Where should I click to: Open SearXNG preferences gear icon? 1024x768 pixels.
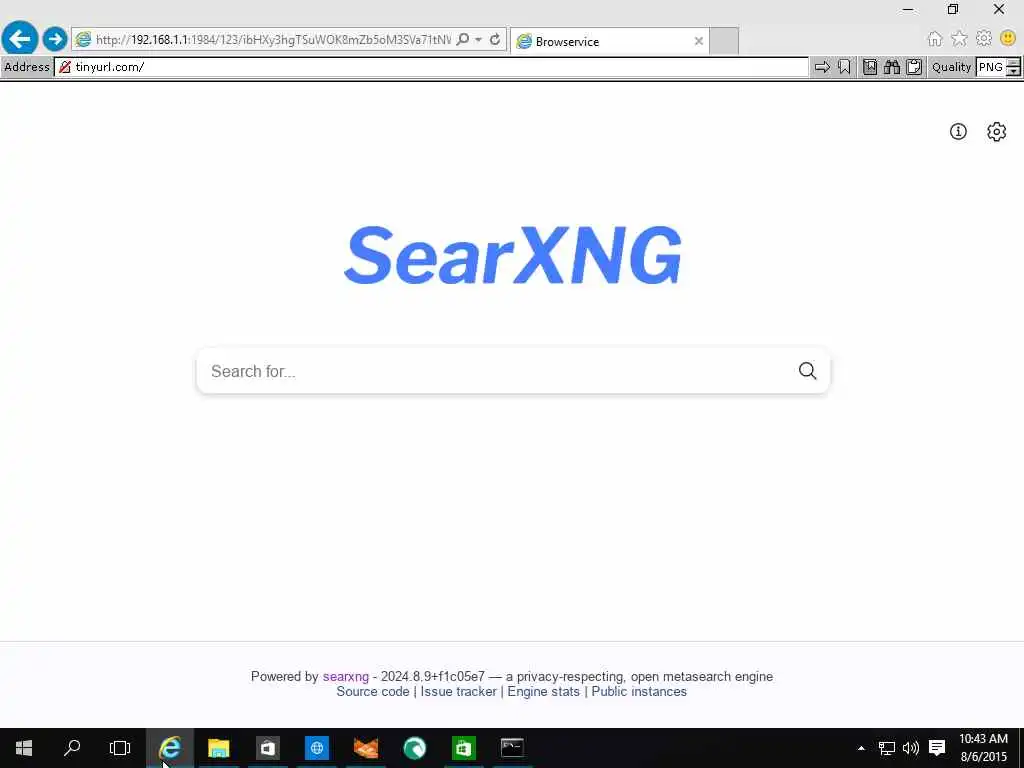997,131
